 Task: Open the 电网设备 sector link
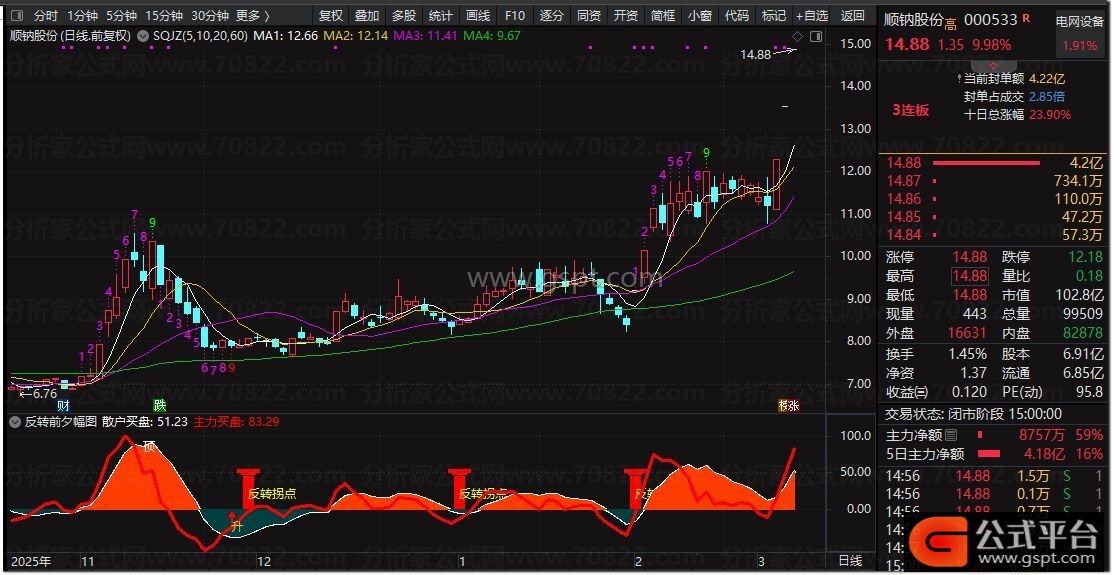1079,21
